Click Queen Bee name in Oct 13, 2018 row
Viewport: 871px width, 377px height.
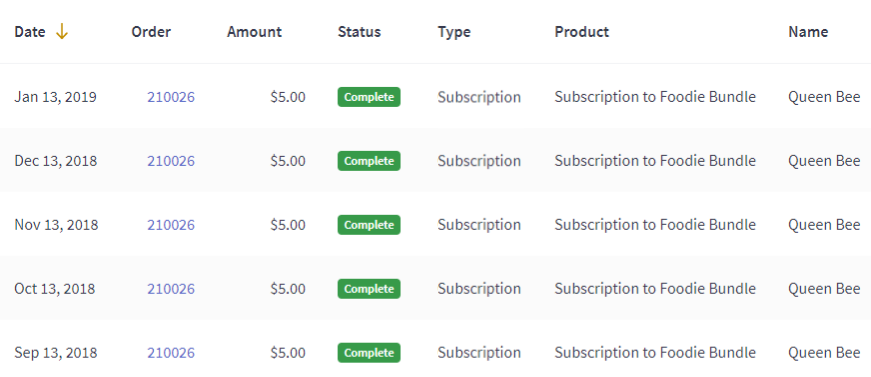824,289
